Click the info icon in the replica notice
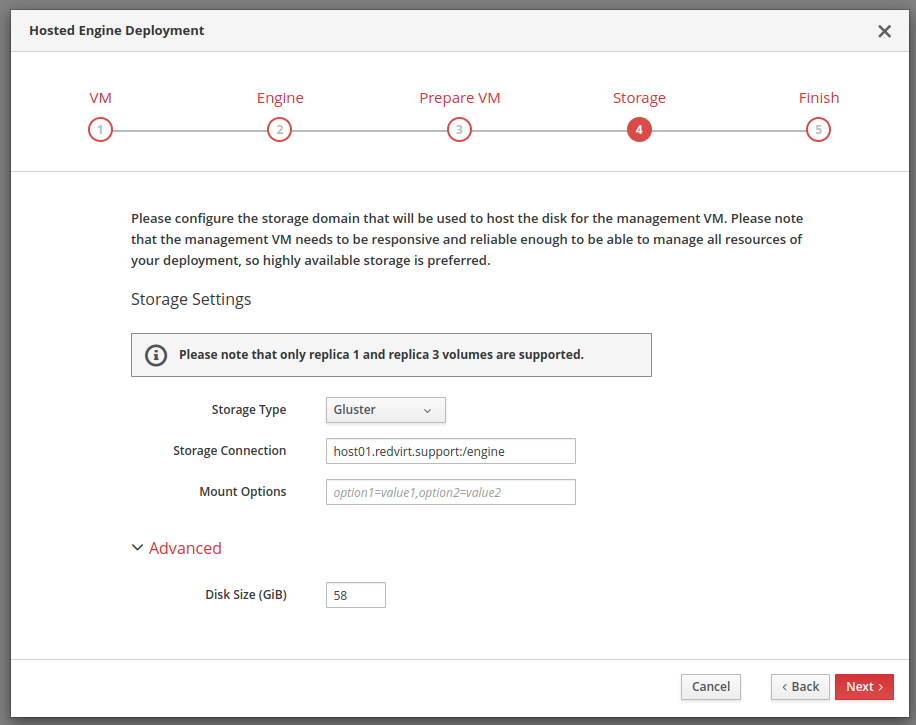The width and height of the screenshot is (916, 725). tap(156, 355)
